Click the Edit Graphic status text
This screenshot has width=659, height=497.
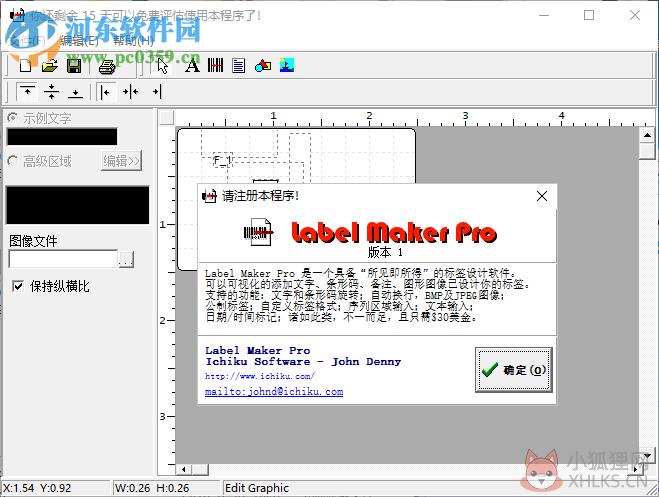[257, 488]
